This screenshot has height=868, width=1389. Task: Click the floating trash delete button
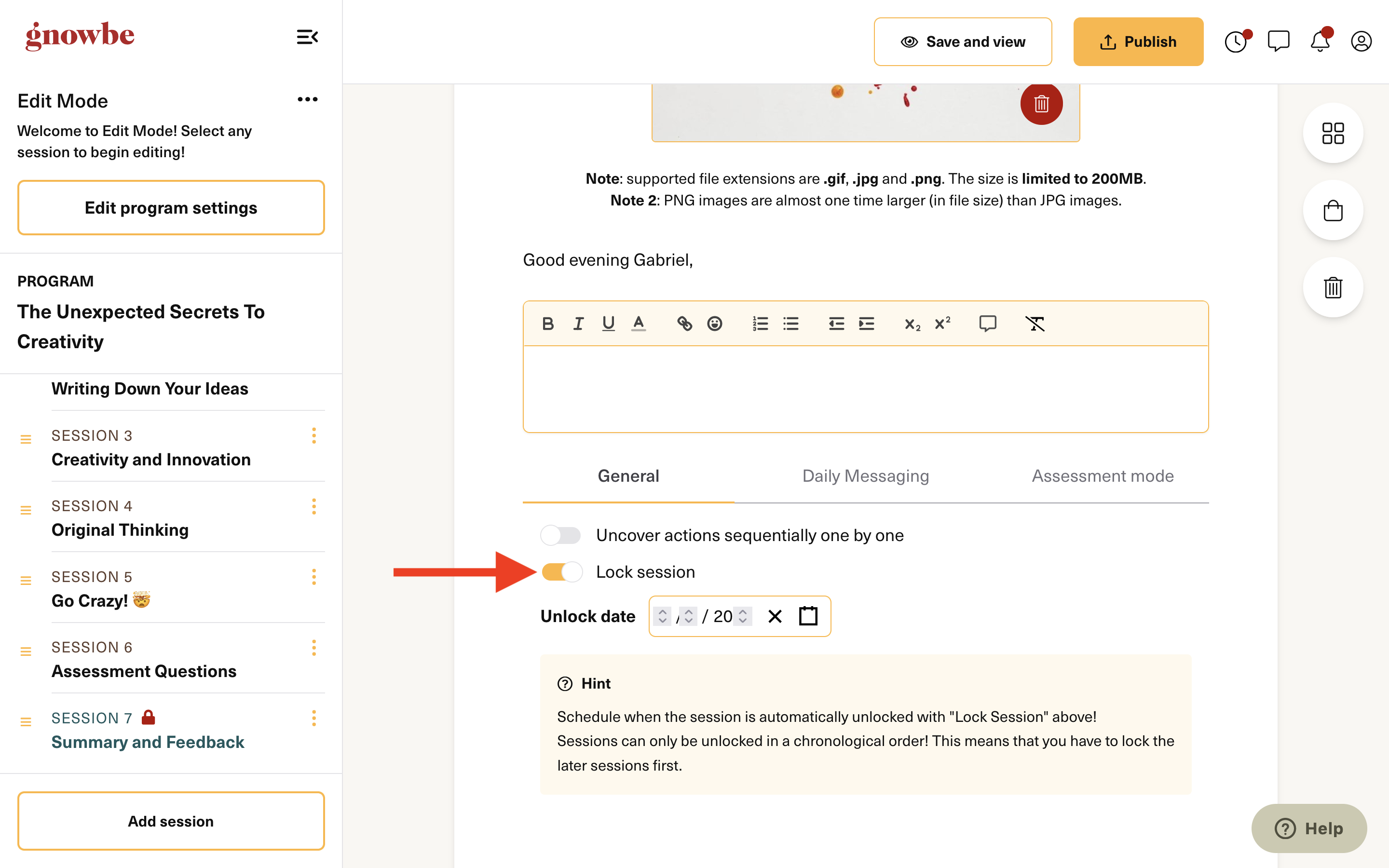(1333, 287)
